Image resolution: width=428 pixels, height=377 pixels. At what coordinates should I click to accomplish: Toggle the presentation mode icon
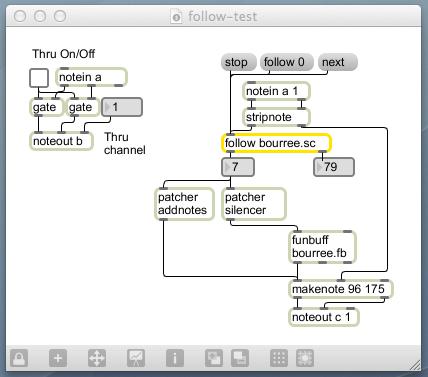(136, 358)
